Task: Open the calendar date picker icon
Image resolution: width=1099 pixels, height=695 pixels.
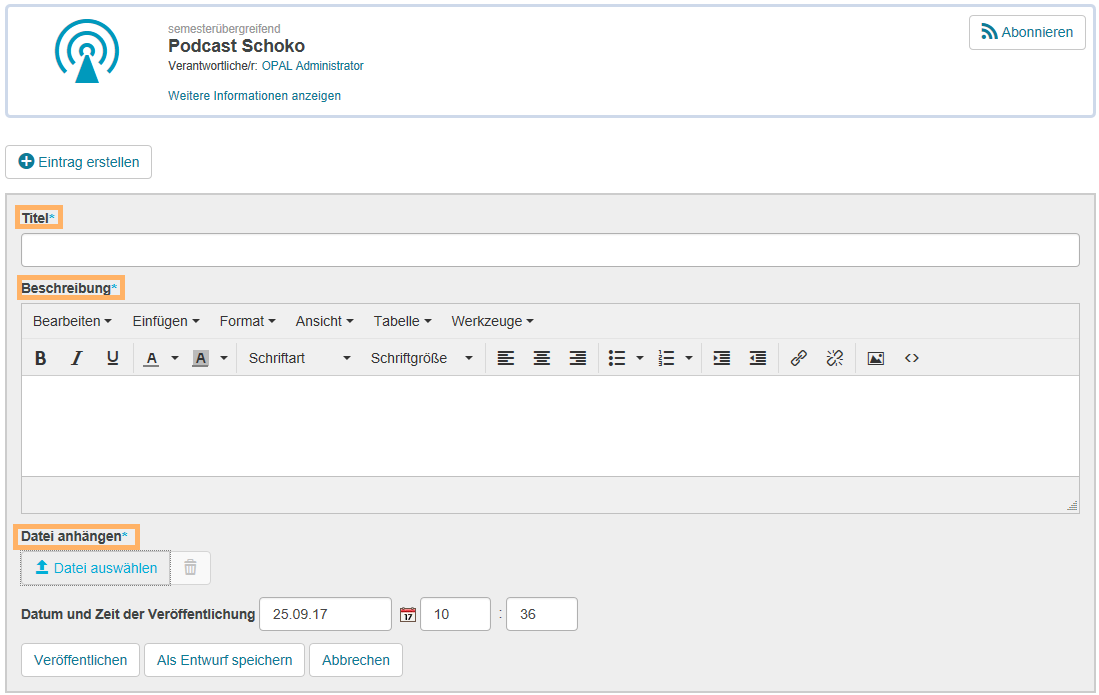Action: tap(408, 615)
